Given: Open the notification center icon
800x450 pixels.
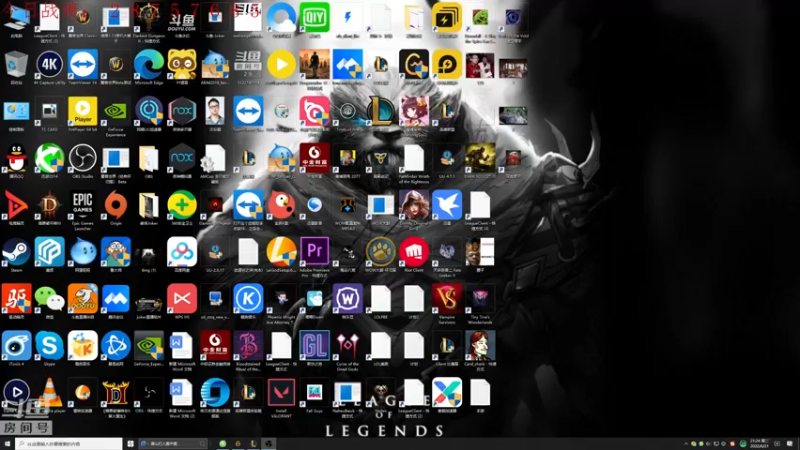Looking at the screenshot, I should pos(789,443).
